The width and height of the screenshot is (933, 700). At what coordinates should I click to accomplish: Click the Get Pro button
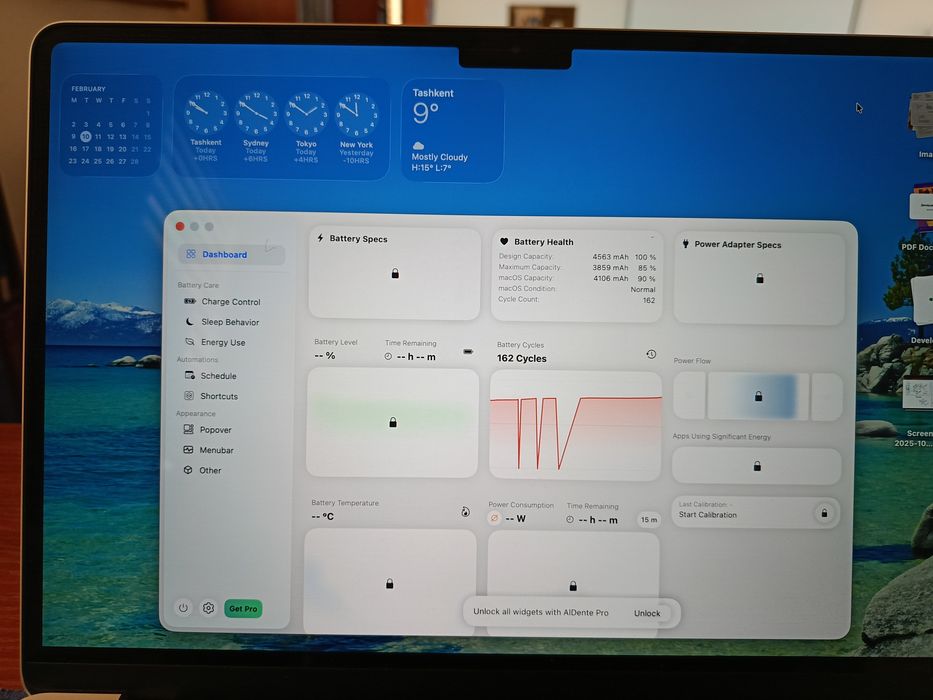point(243,608)
